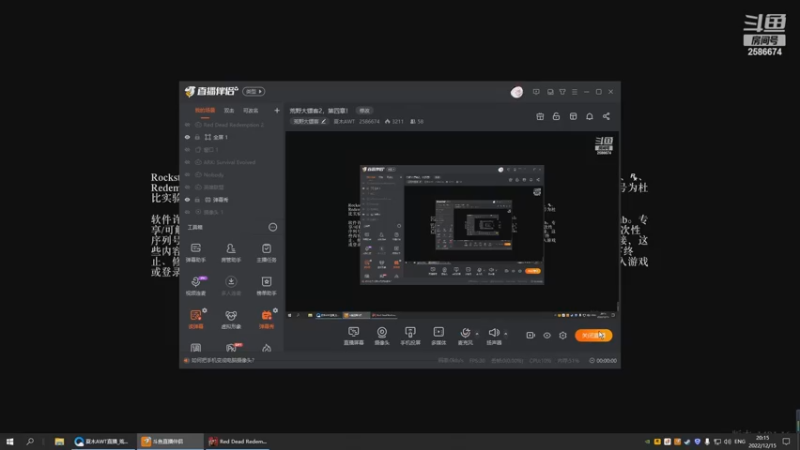Open the barrage assistant tool (弹幕助手)
Viewport: 800px width, 450px height.
click(195, 253)
